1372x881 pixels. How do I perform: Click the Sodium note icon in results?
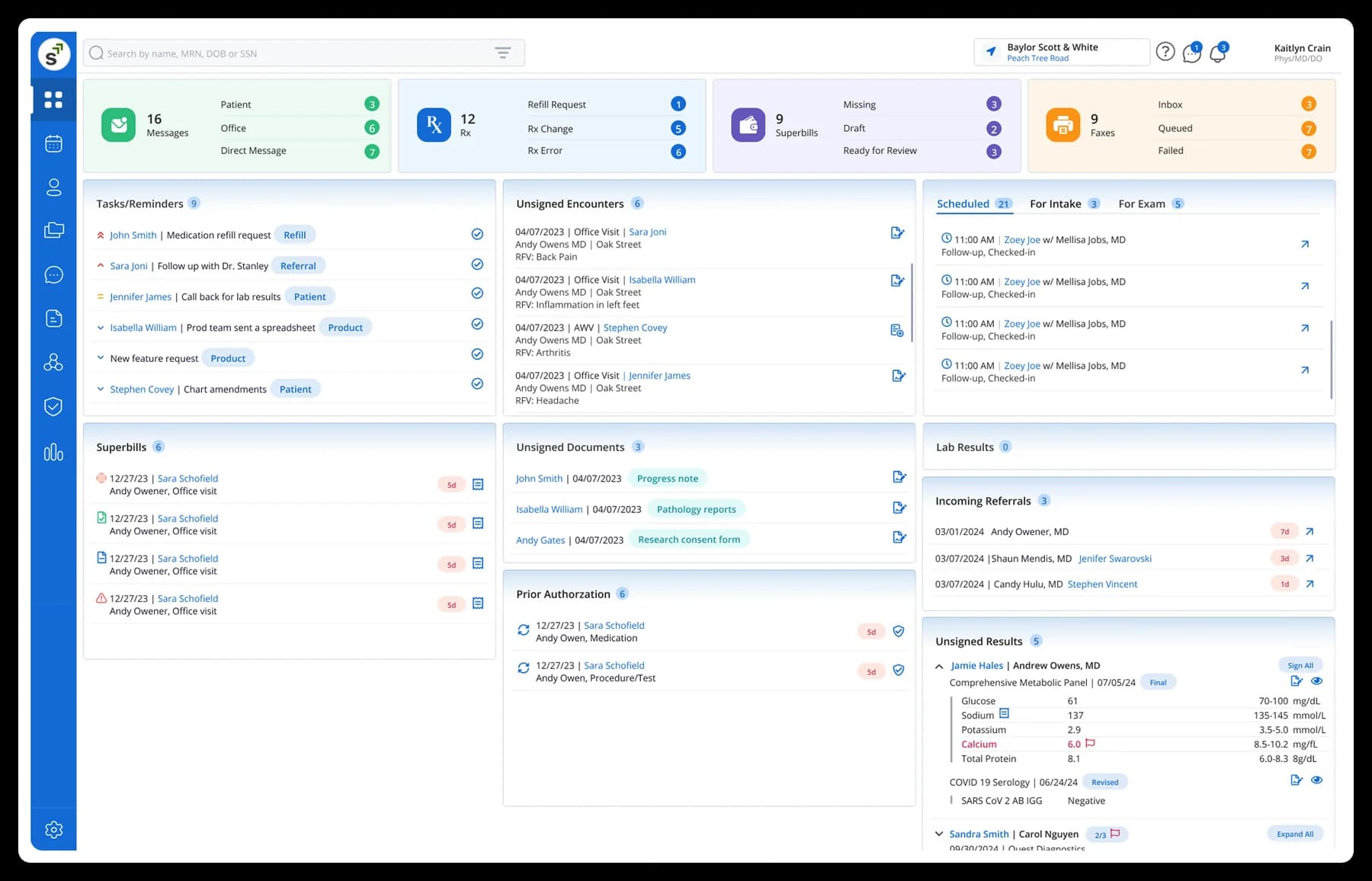coord(1004,714)
